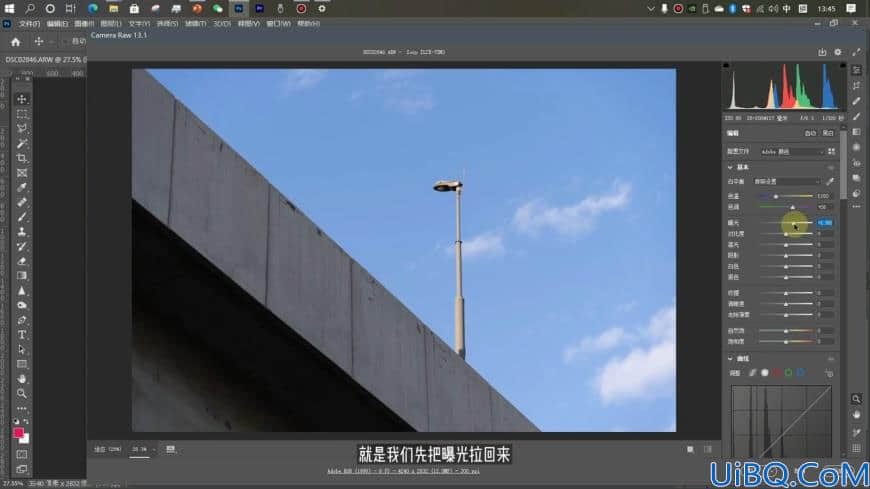Toggle Curve panel visibility eye

click(831, 359)
